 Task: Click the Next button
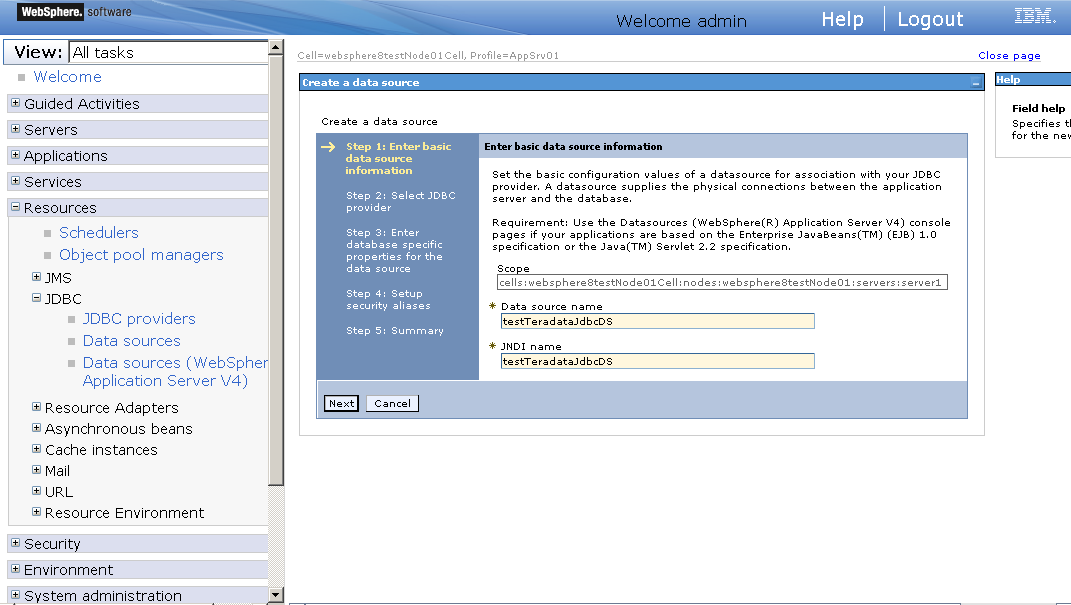[340, 403]
